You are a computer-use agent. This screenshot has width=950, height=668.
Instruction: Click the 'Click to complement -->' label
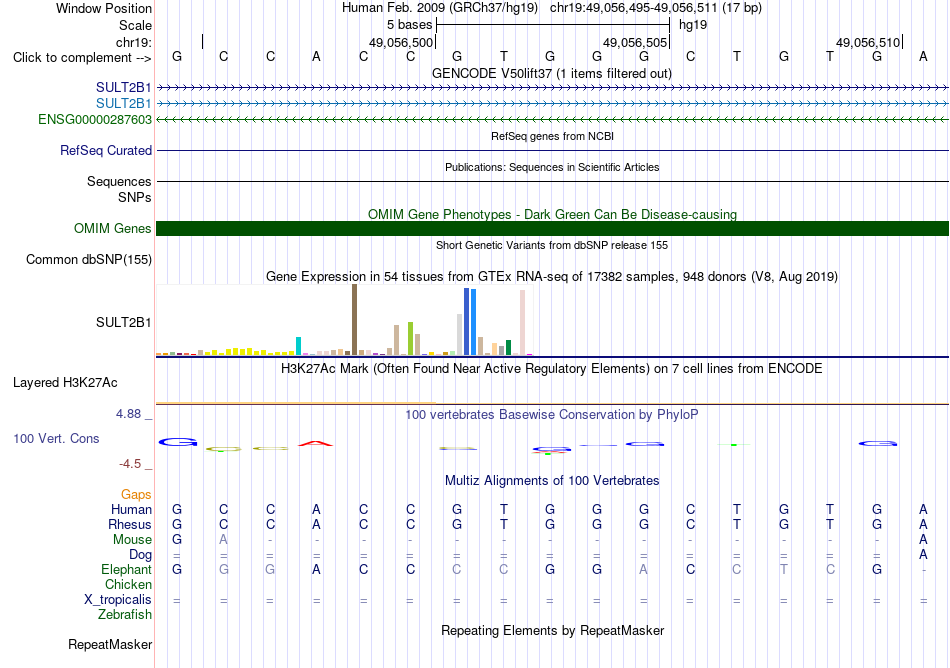point(82,58)
